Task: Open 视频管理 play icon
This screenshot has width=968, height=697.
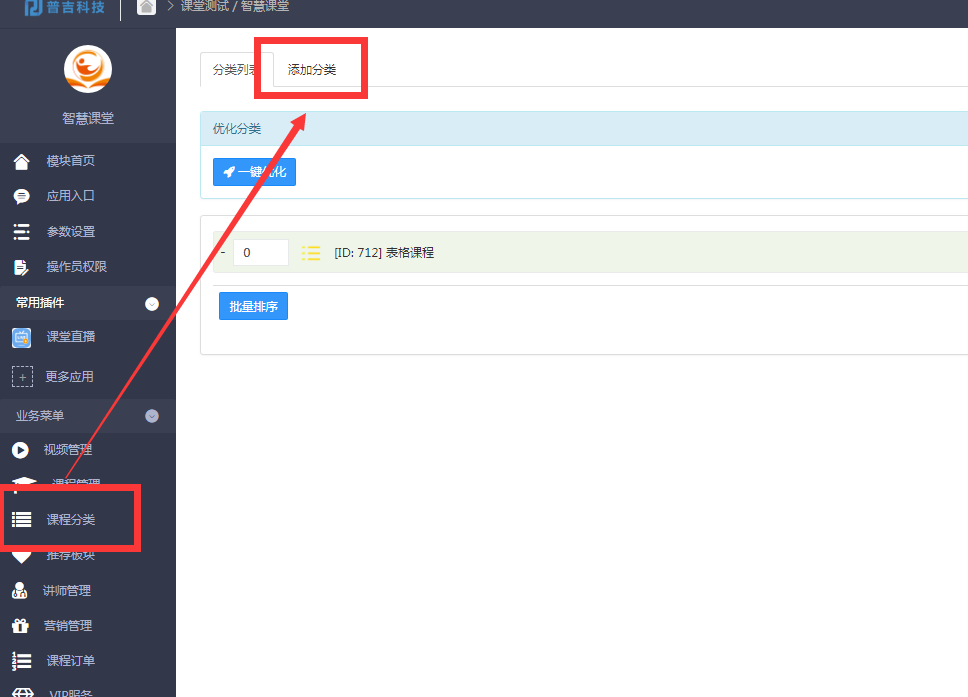Action: 20,450
